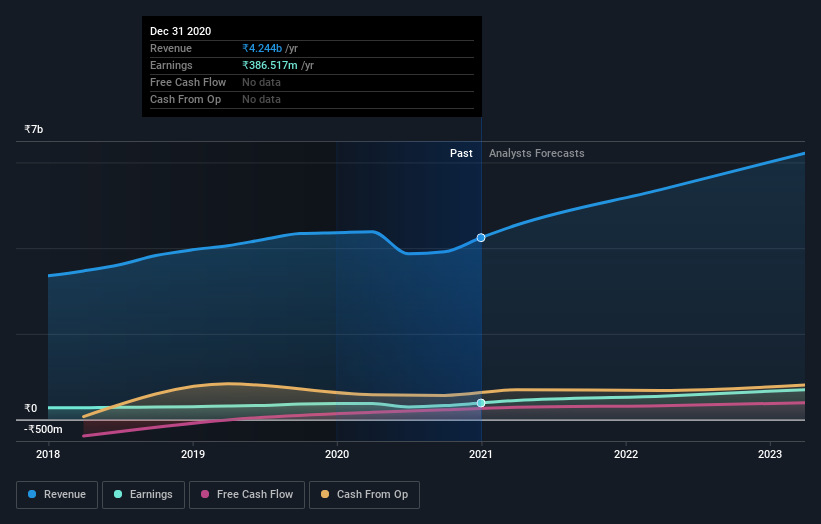Screen dimensions: 821x524
Task: Click the 2021 x-axis label
Action: click(x=481, y=454)
